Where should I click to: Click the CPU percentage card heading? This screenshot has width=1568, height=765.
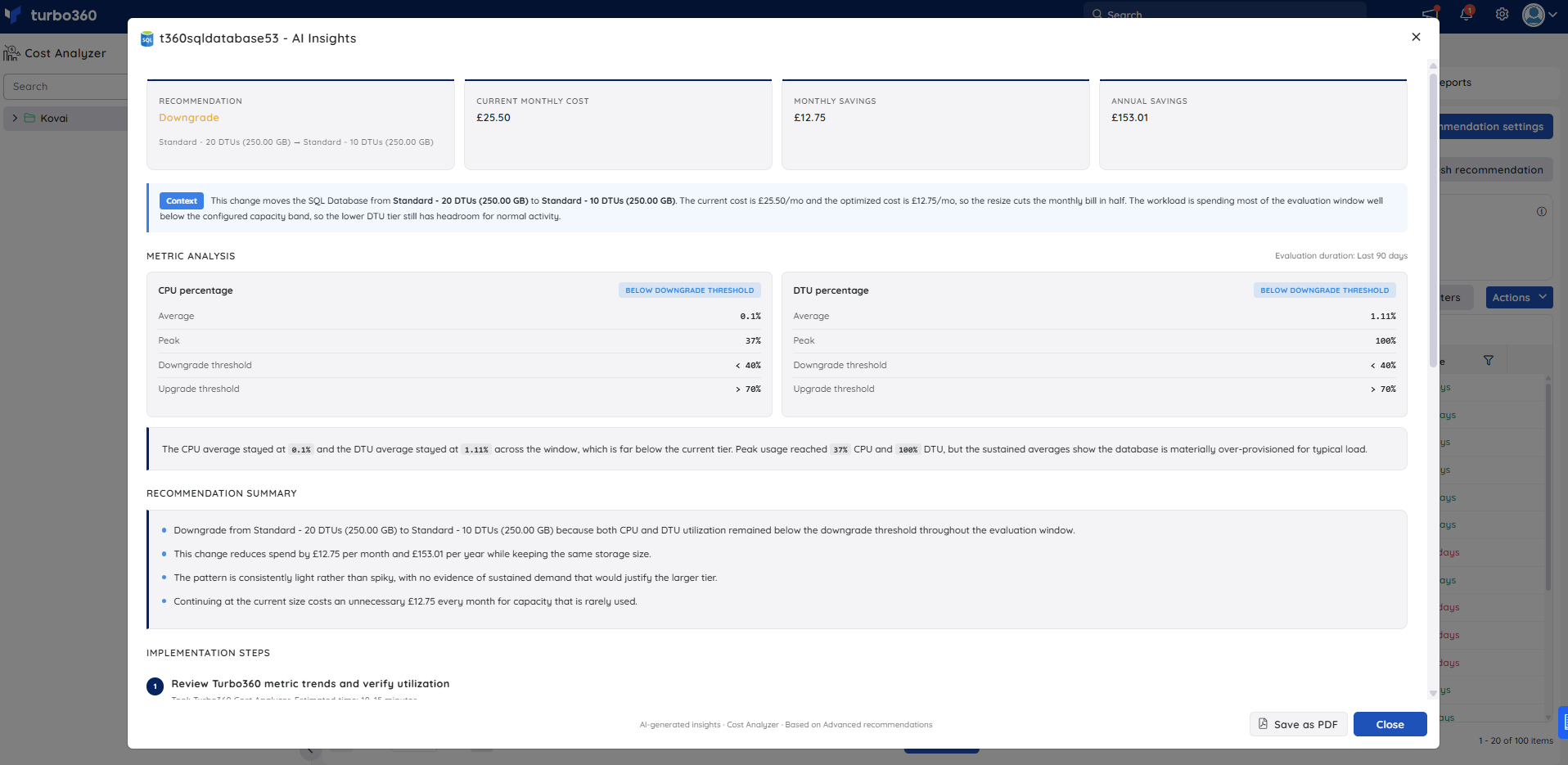196,290
